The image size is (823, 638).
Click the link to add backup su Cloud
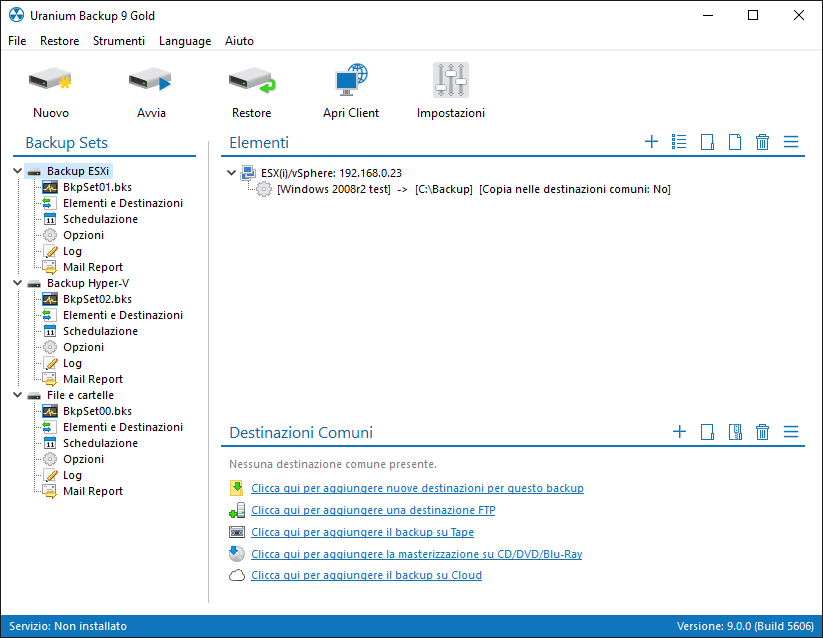coord(366,575)
